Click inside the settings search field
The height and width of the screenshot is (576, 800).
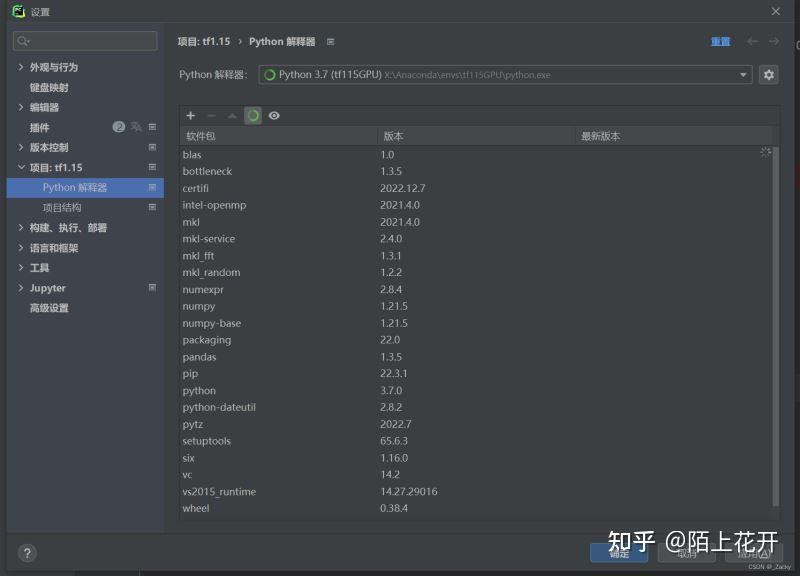coord(85,40)
